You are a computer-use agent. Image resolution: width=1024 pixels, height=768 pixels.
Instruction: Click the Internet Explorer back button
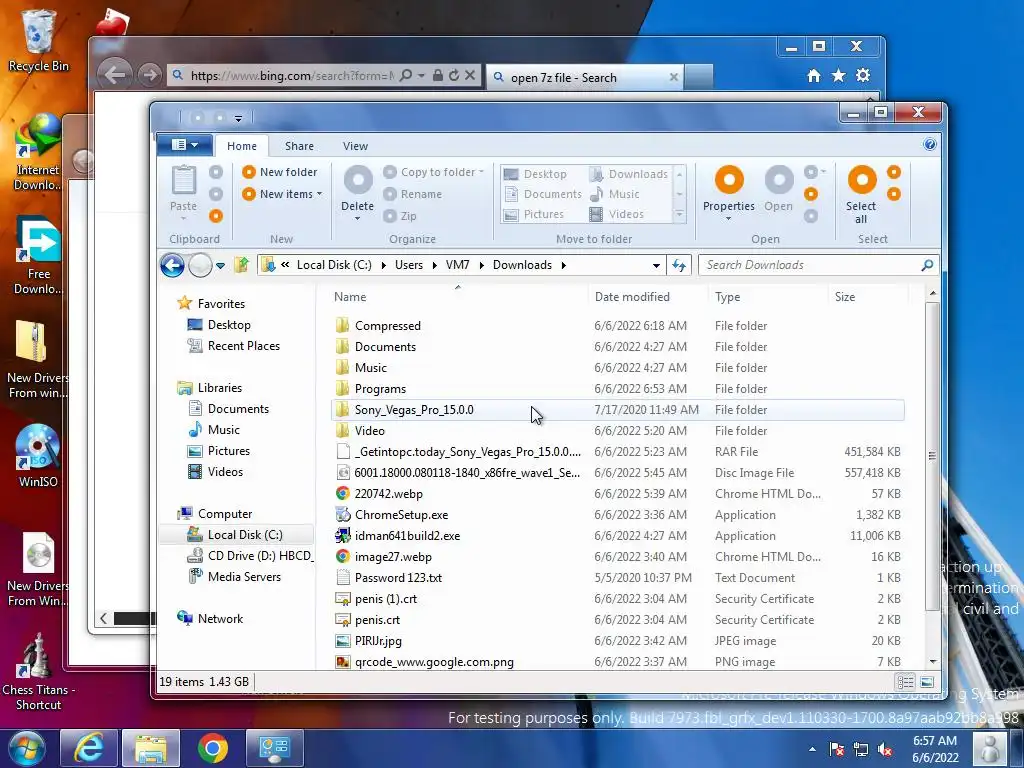(x=115, y=75)
